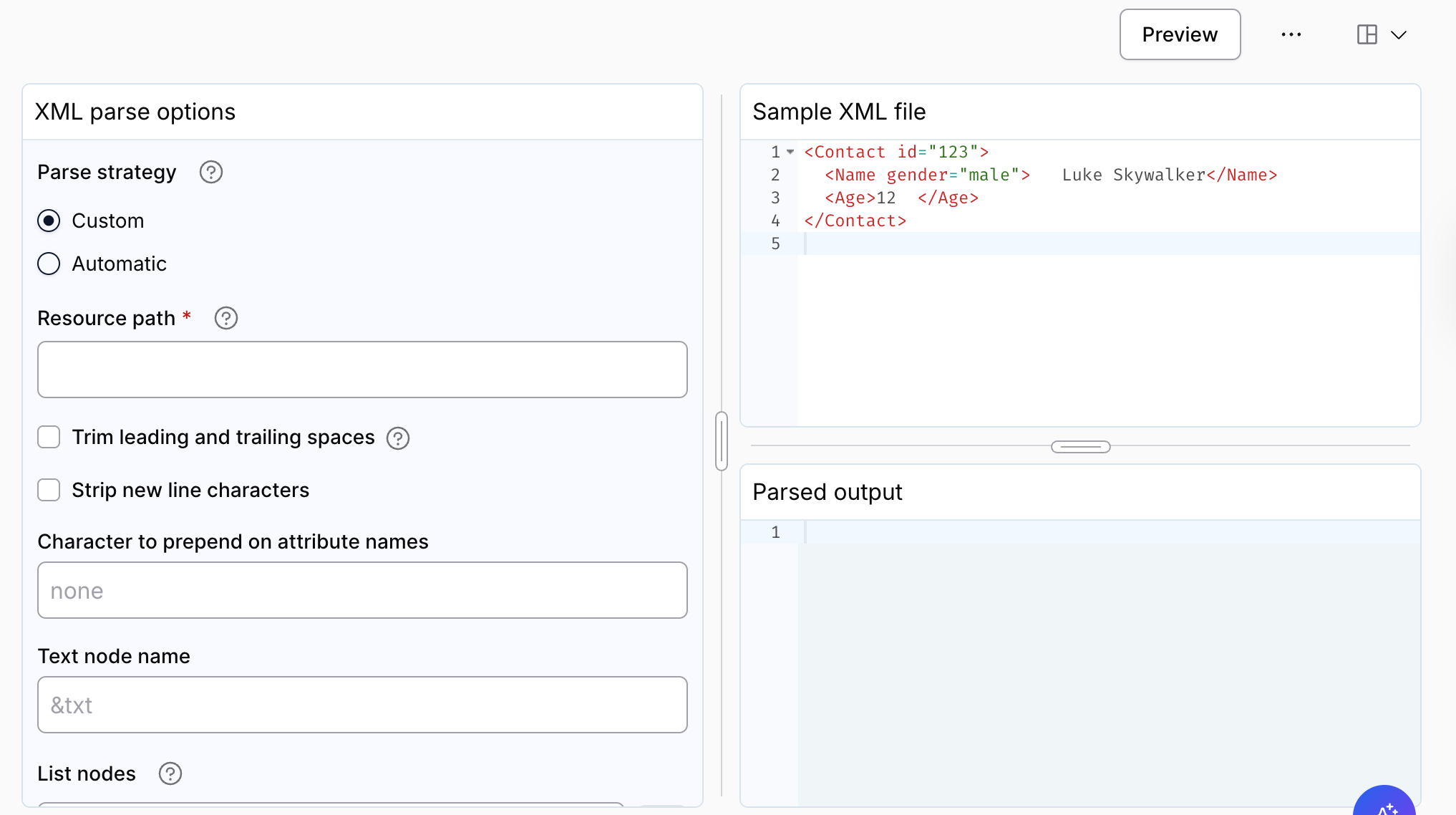
Task: Click the horizontal splitter between XML and output
Action: 1081,447
